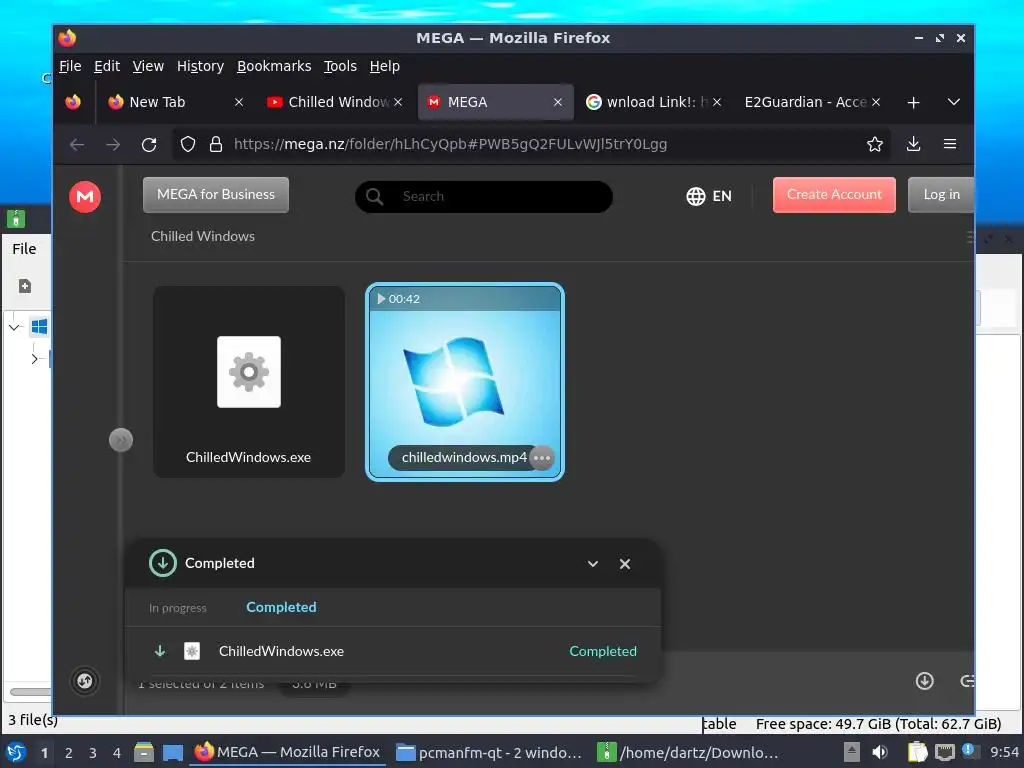Screen dimensions: 1024x768
Task: Close the New Tab tab
Action: [239, 103]
